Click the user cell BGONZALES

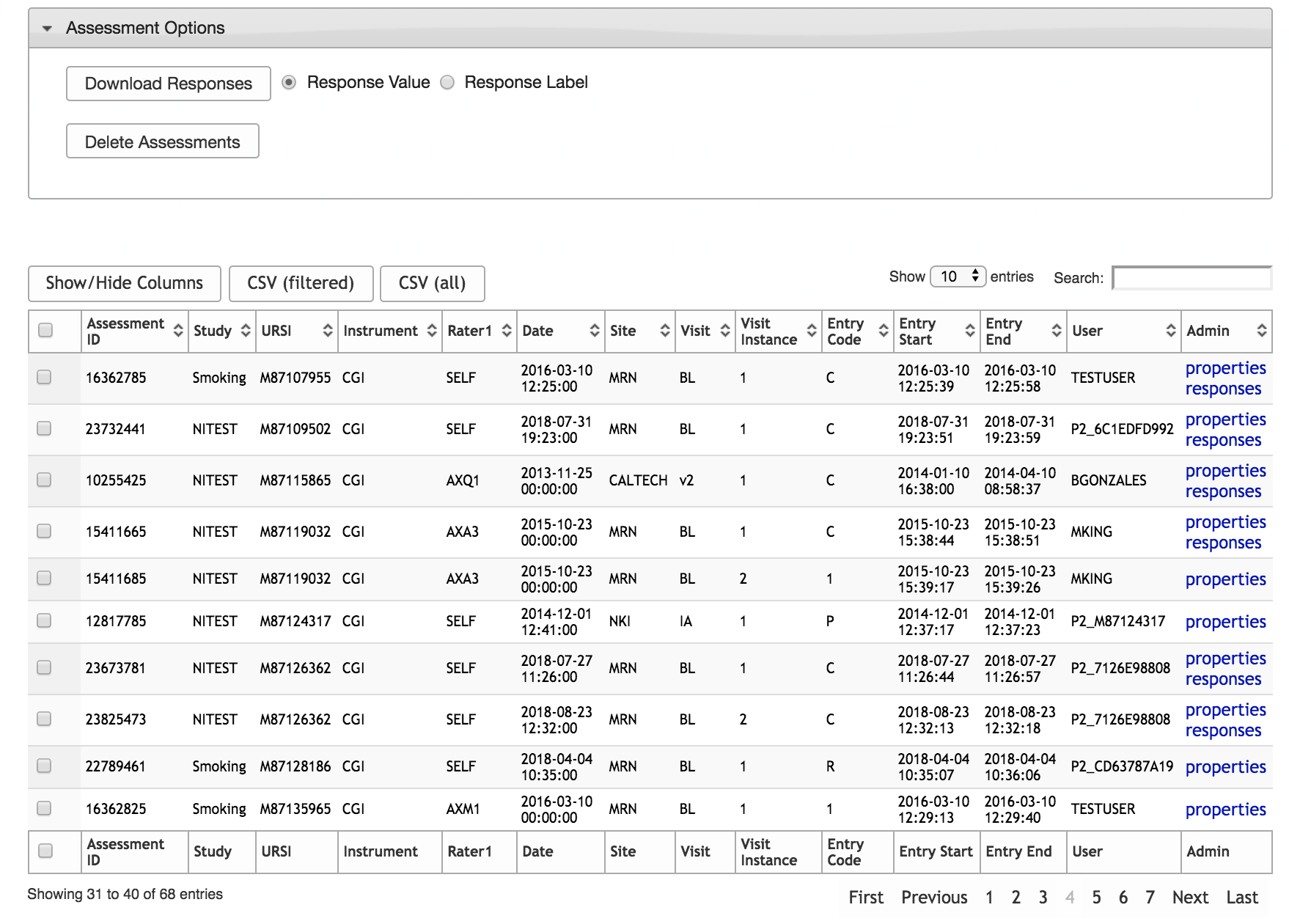pos(1108,480)
